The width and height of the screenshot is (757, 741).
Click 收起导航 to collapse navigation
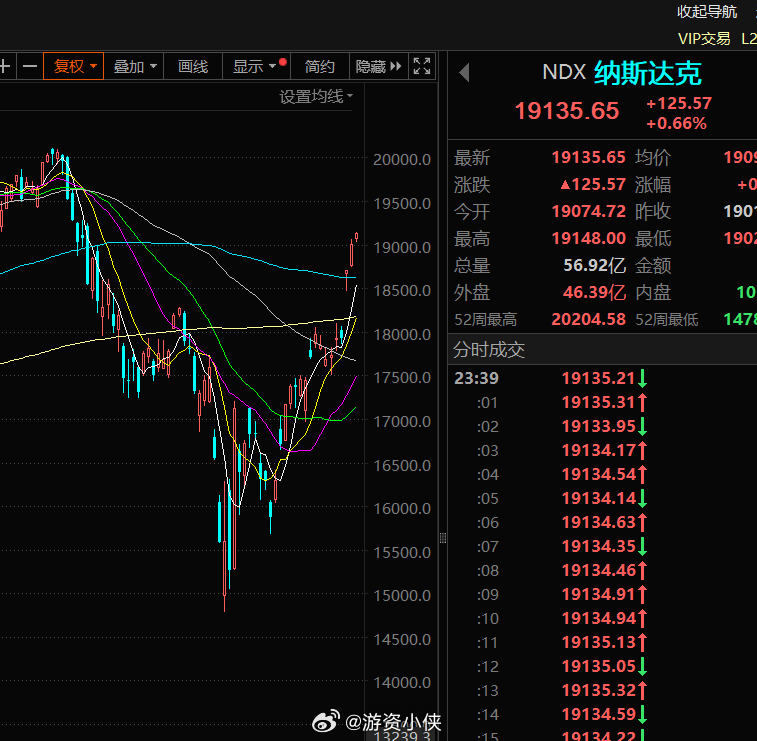pyautogui.click(x=707, y=12)
